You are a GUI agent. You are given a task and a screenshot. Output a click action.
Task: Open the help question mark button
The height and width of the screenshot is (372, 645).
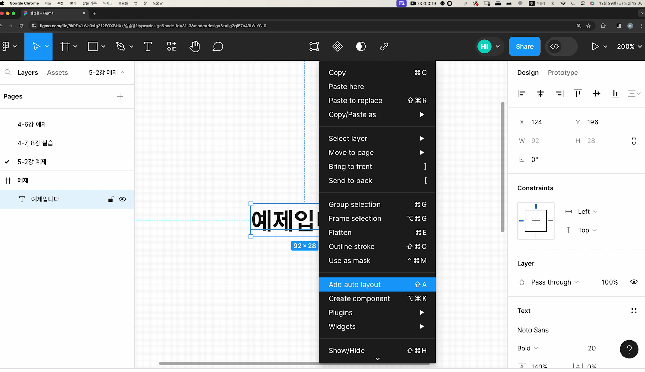629,349
